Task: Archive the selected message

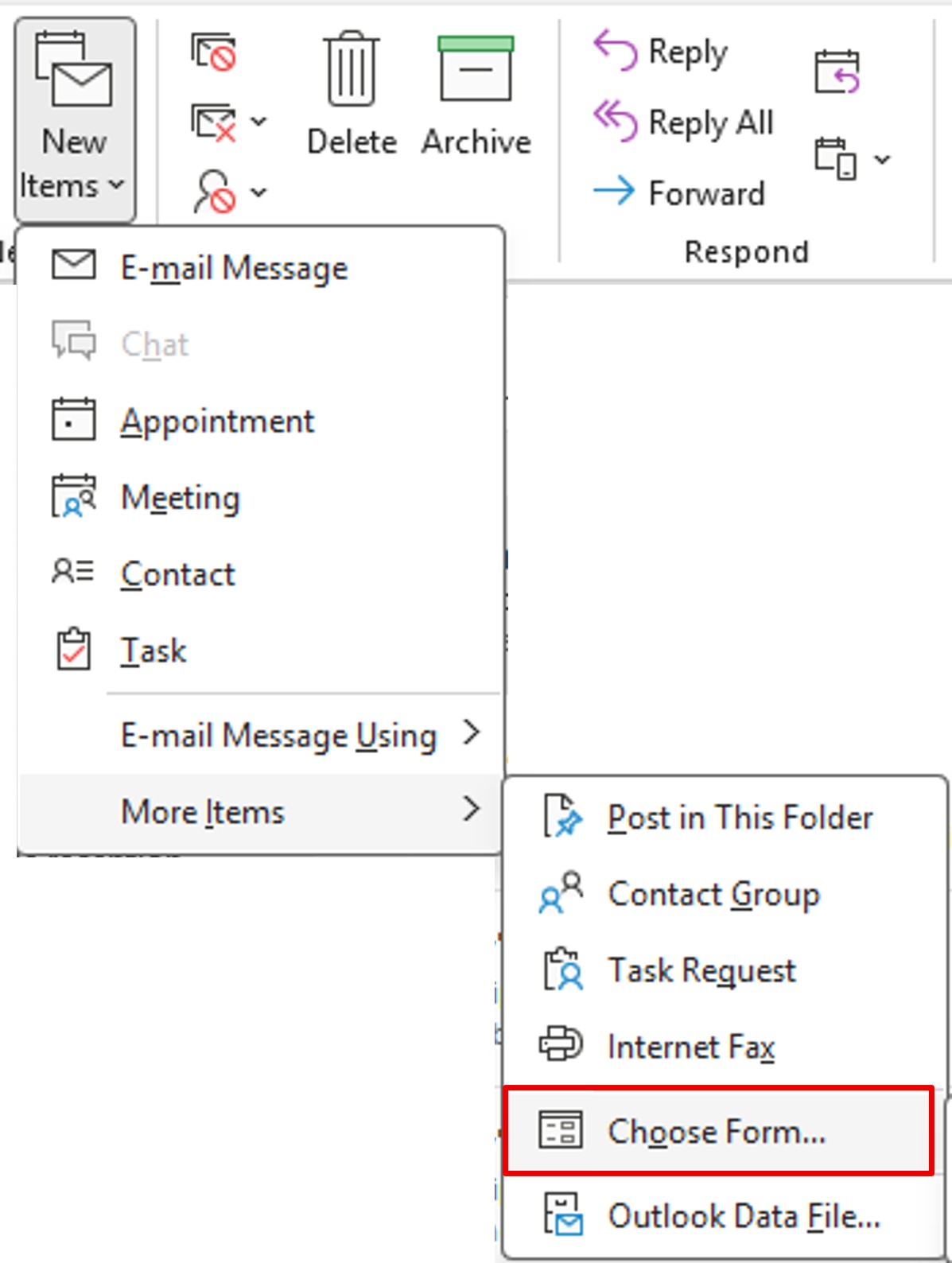Action: [476, 70]
